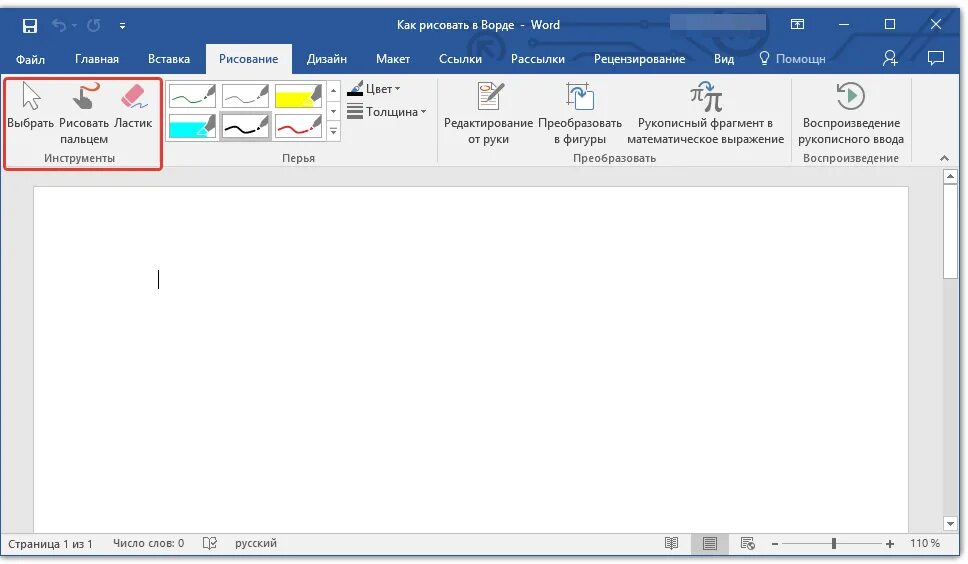968x564 pixels.
Task: Click Страница 1 из 1 in status bar
Action: click(50, 544)
